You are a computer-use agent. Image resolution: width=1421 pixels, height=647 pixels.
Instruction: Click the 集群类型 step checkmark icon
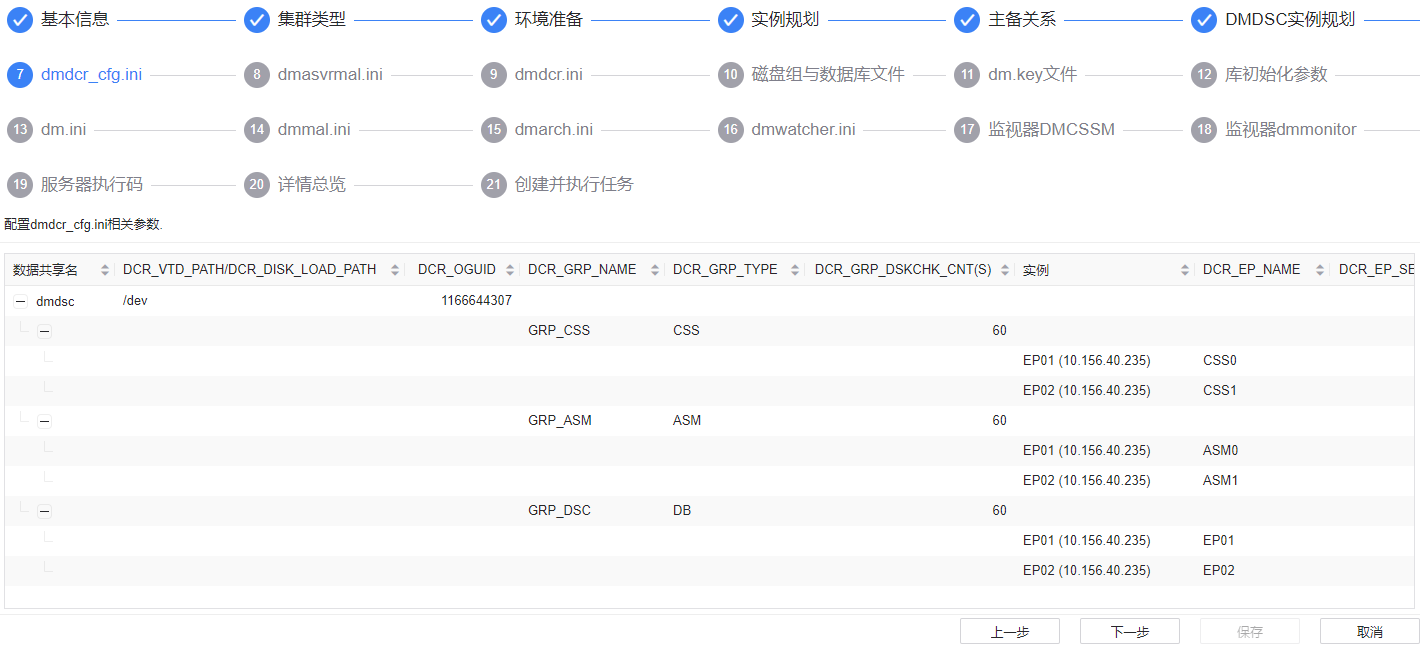pyautogui.click(x=257, y=20)
